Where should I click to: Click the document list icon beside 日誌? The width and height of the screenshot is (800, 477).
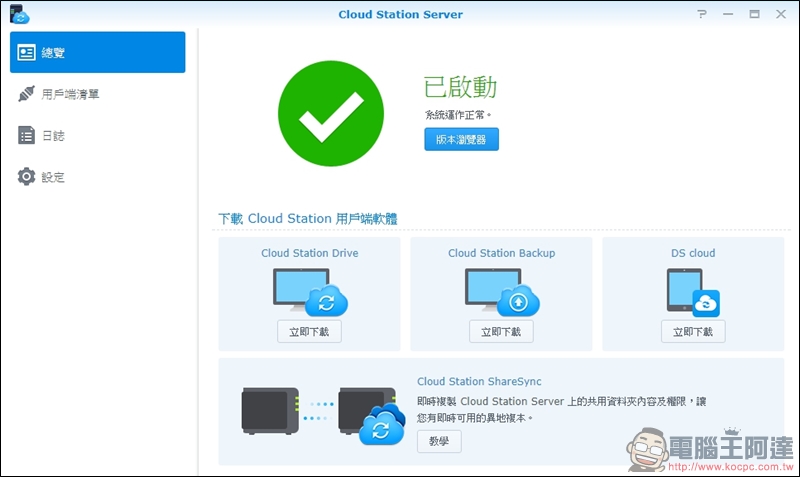point(26,135)
